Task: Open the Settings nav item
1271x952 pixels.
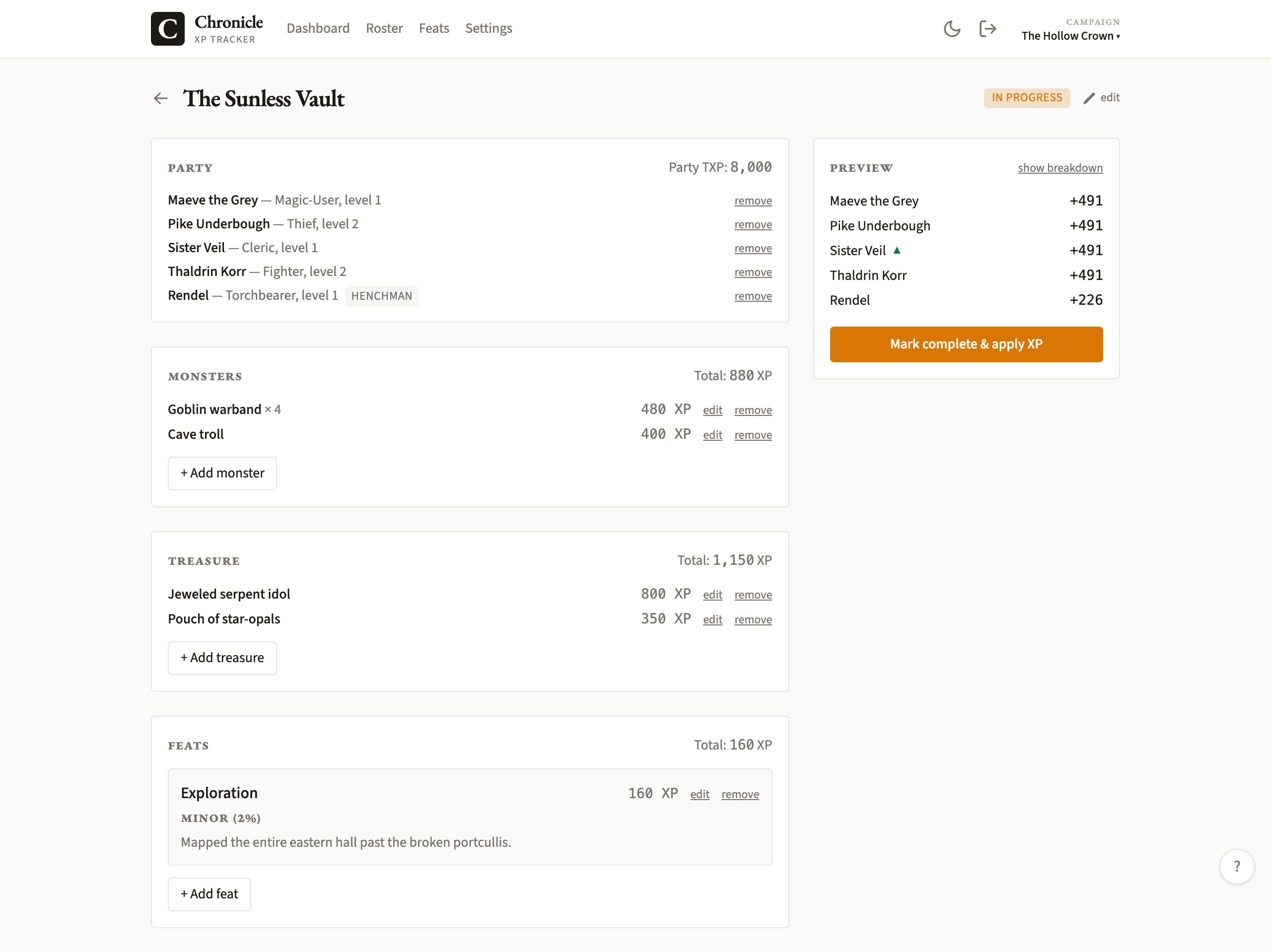Action: [x=489, y=28]
